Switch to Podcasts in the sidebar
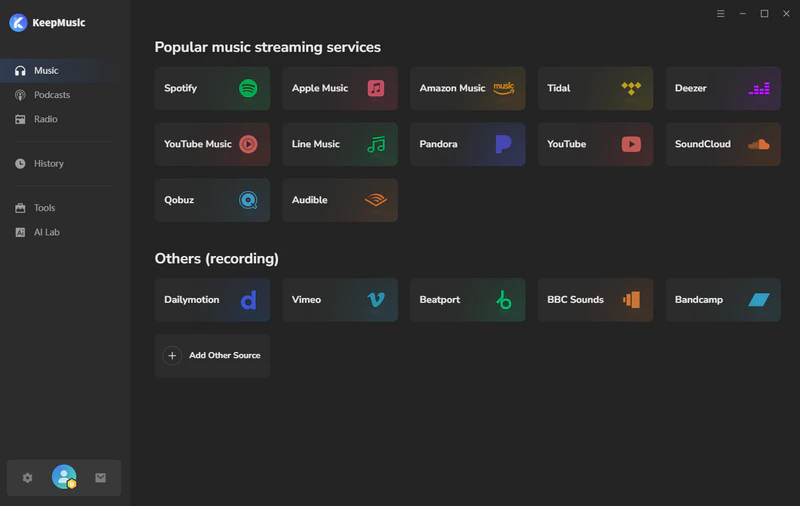This screenshot has height=506, width=800. pyautogui.click(x=51, y=95)
